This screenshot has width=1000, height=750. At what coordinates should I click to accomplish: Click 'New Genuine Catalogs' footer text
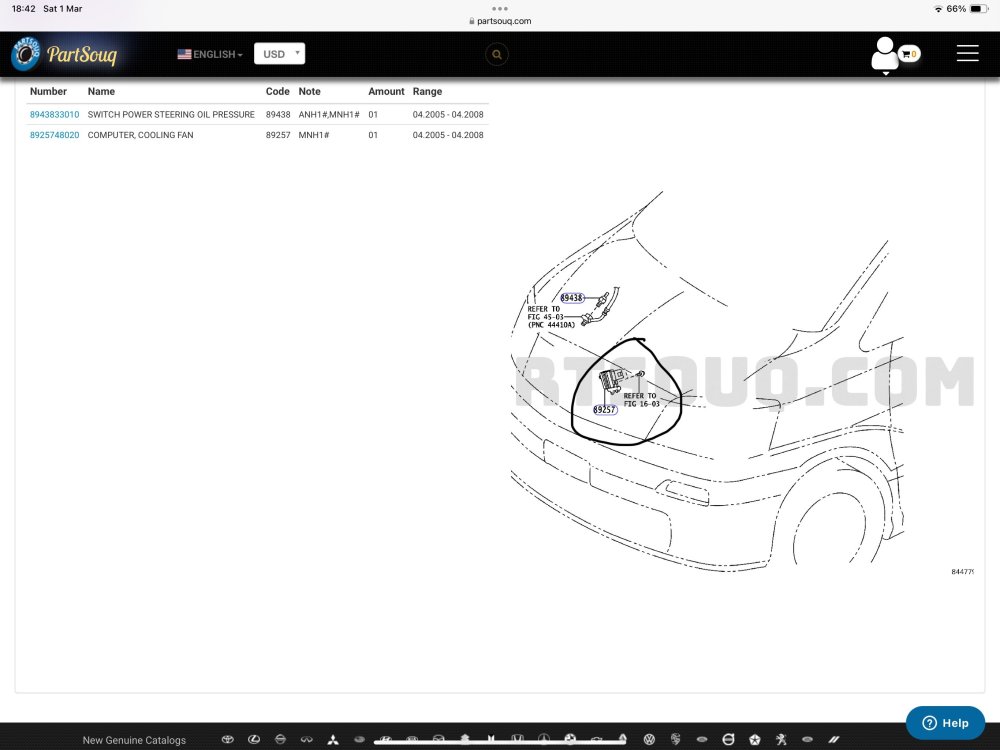click(x=134, y=740)
